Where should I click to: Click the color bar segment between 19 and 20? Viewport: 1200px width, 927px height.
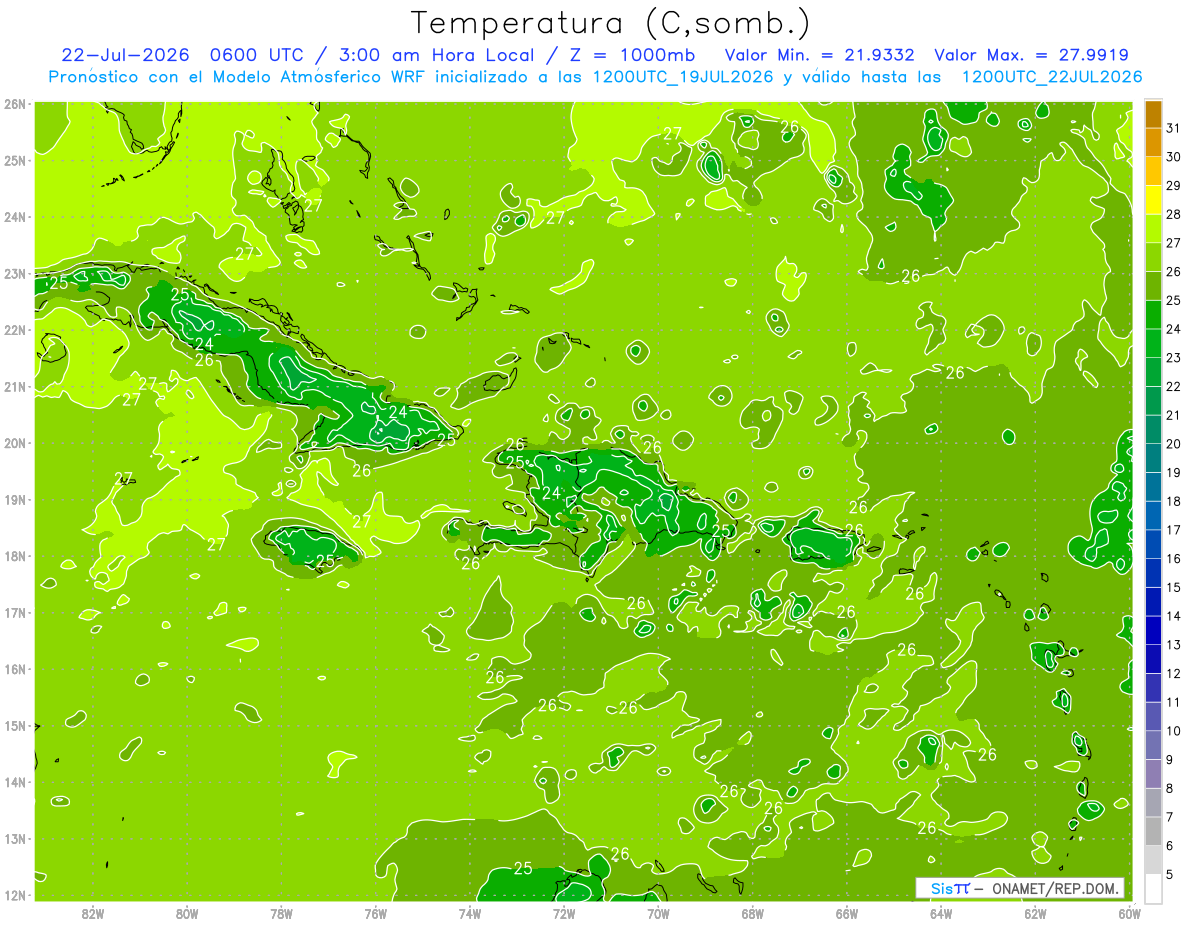(1153, 458)
